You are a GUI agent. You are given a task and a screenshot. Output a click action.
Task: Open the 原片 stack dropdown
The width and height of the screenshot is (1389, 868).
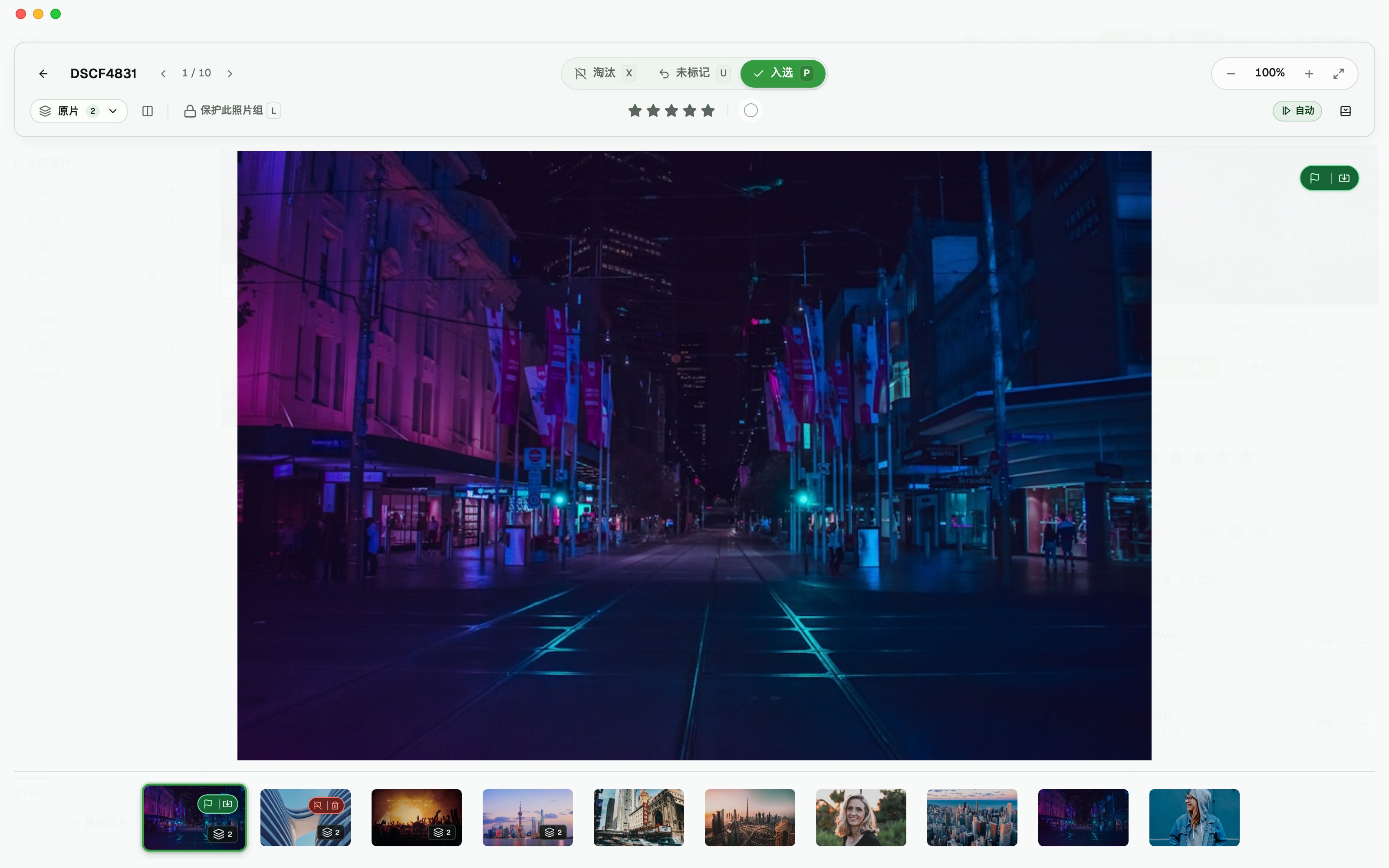pos(79,111)
